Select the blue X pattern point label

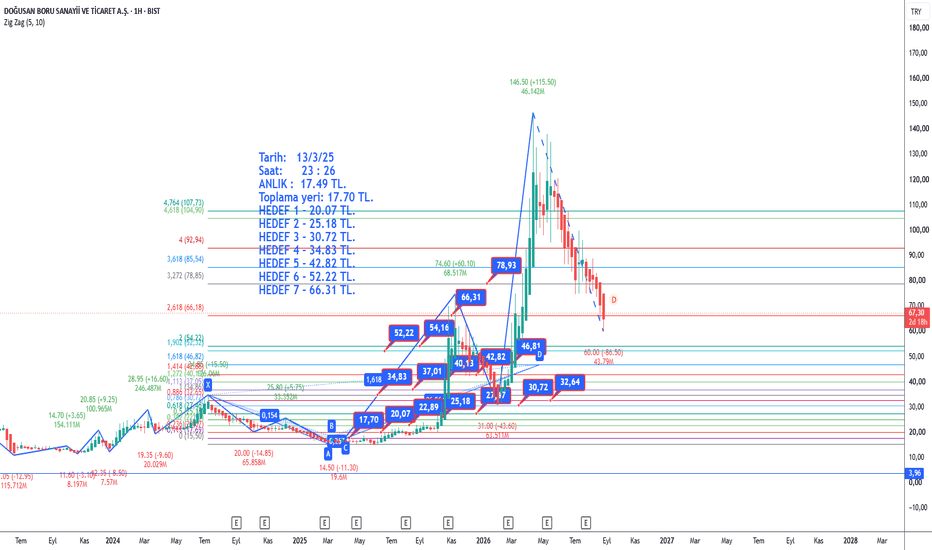coord(208,385)
